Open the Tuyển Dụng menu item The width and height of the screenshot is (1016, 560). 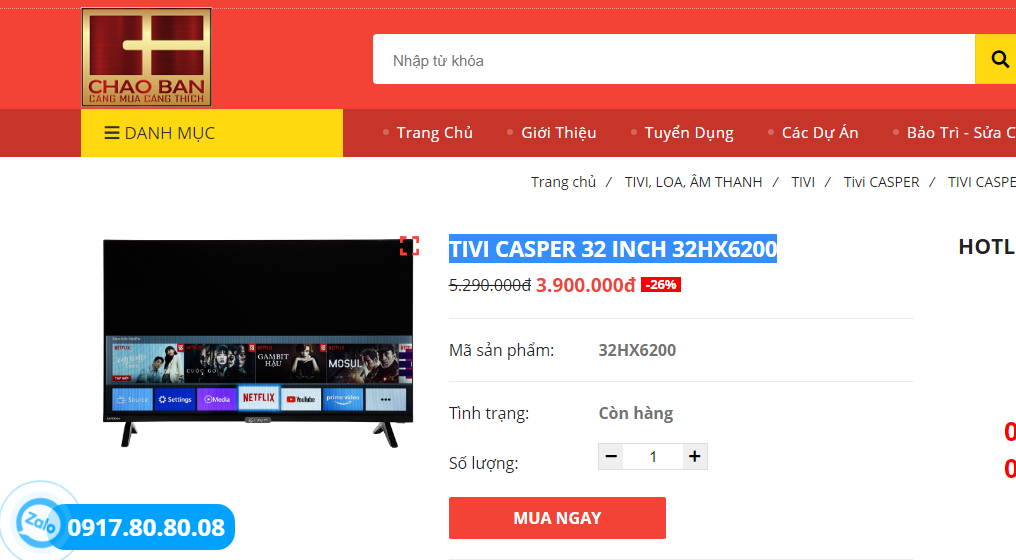pos(688,133)
